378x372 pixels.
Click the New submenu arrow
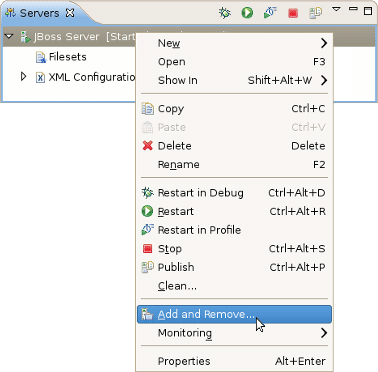pyautogui.click(x=324, y=43)
